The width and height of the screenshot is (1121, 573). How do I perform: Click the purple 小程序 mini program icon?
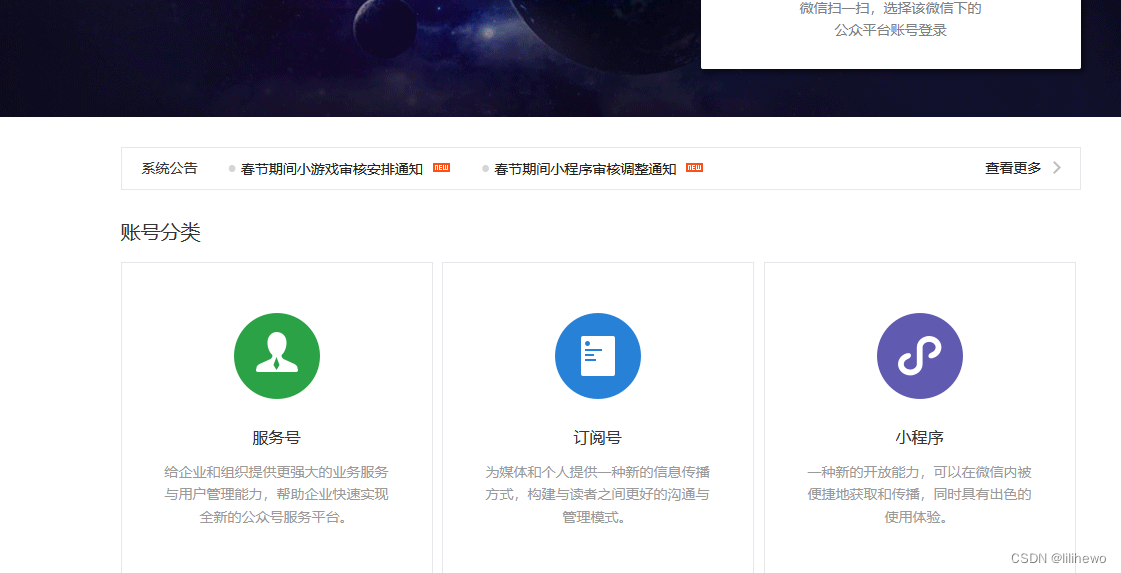tap(919, 356)
